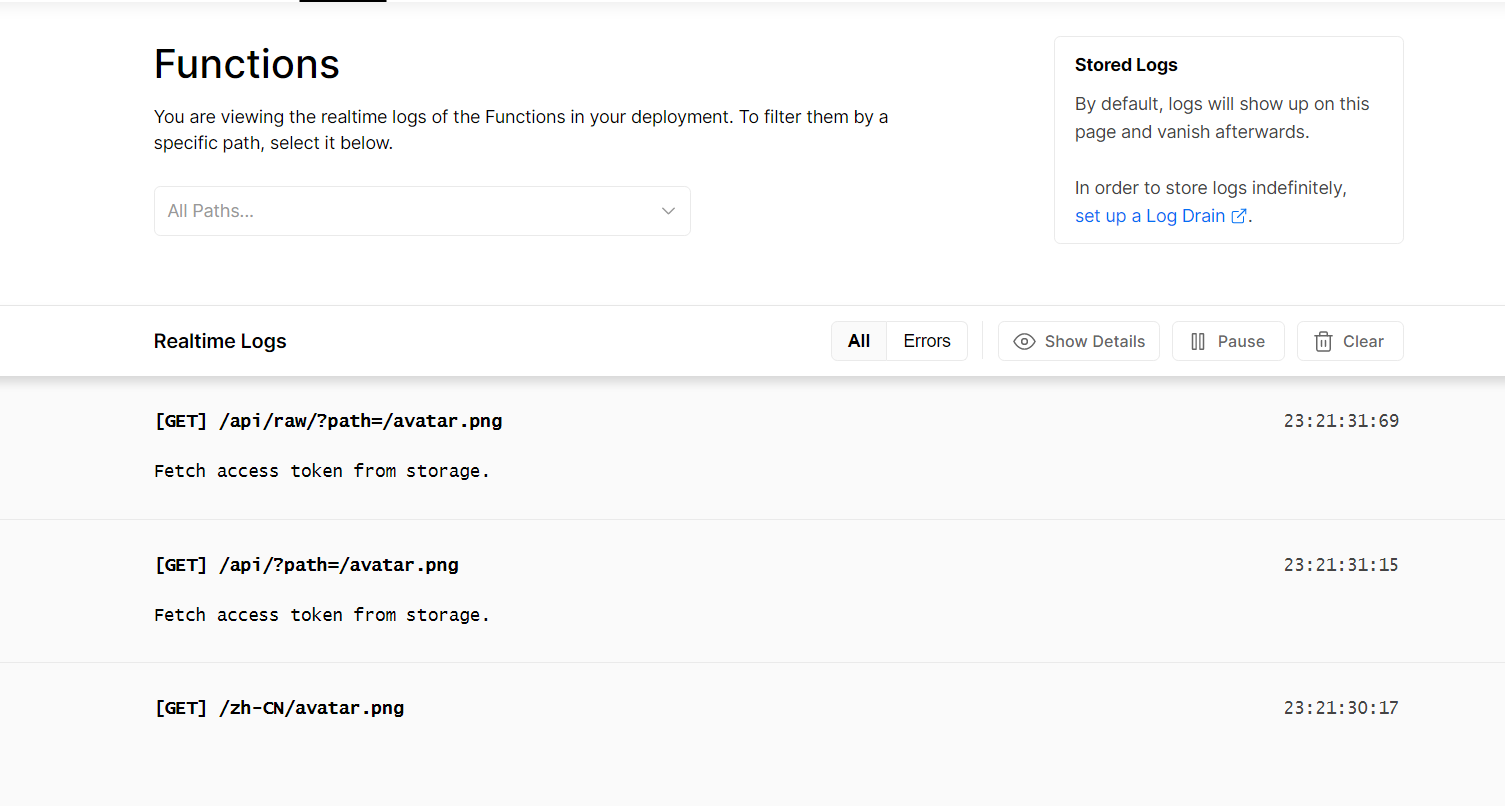
Task: Switch to the Errors filter
Action: (926, 341)
